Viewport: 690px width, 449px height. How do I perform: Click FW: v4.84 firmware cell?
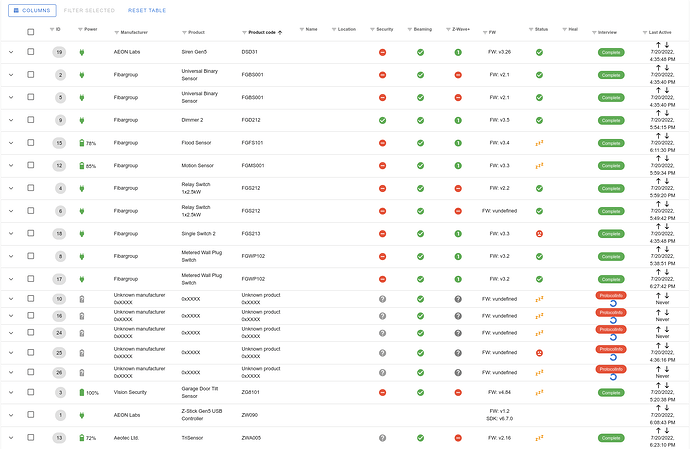[499, 392]
